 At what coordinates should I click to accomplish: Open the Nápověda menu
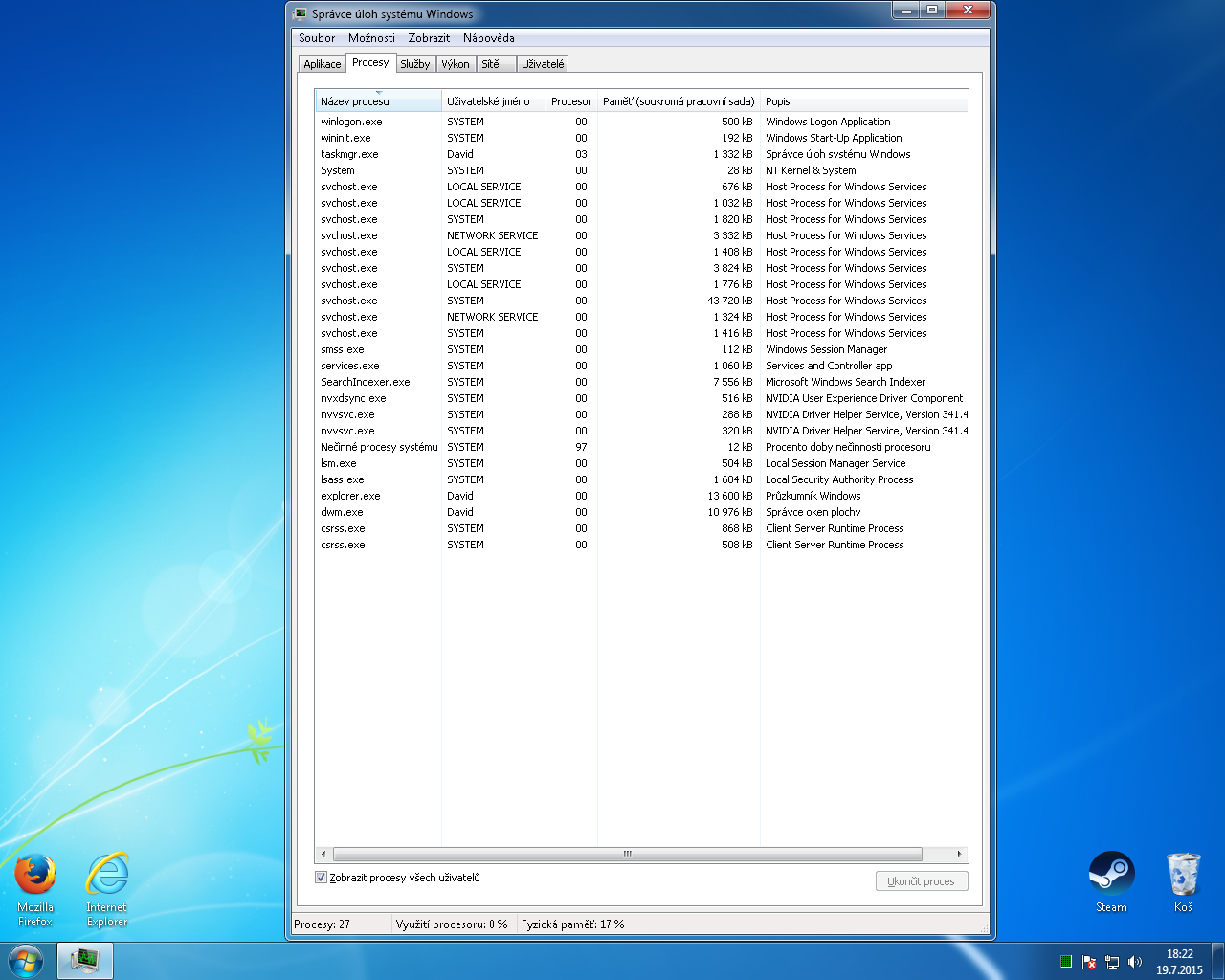(x=489, y=38)
